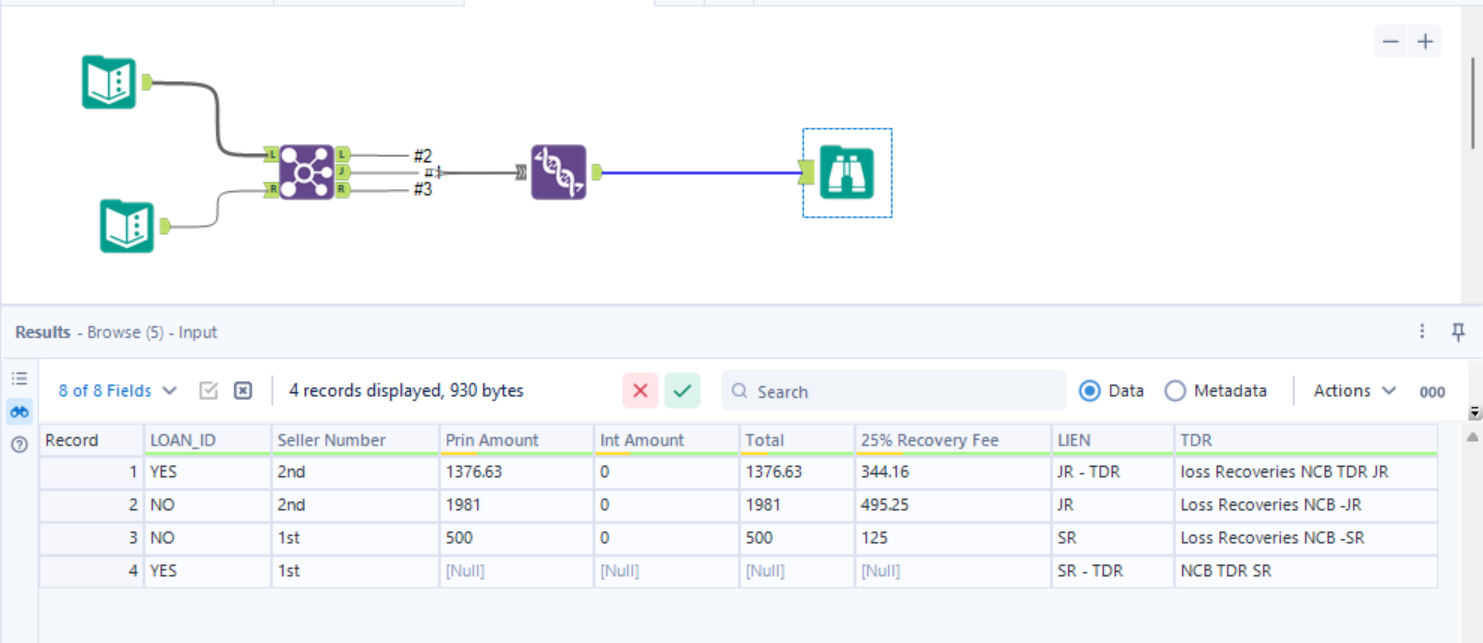Viewport: 1483px width, 643px height.
Task: Click the zoom in plus control
Action: (1425, 41)
